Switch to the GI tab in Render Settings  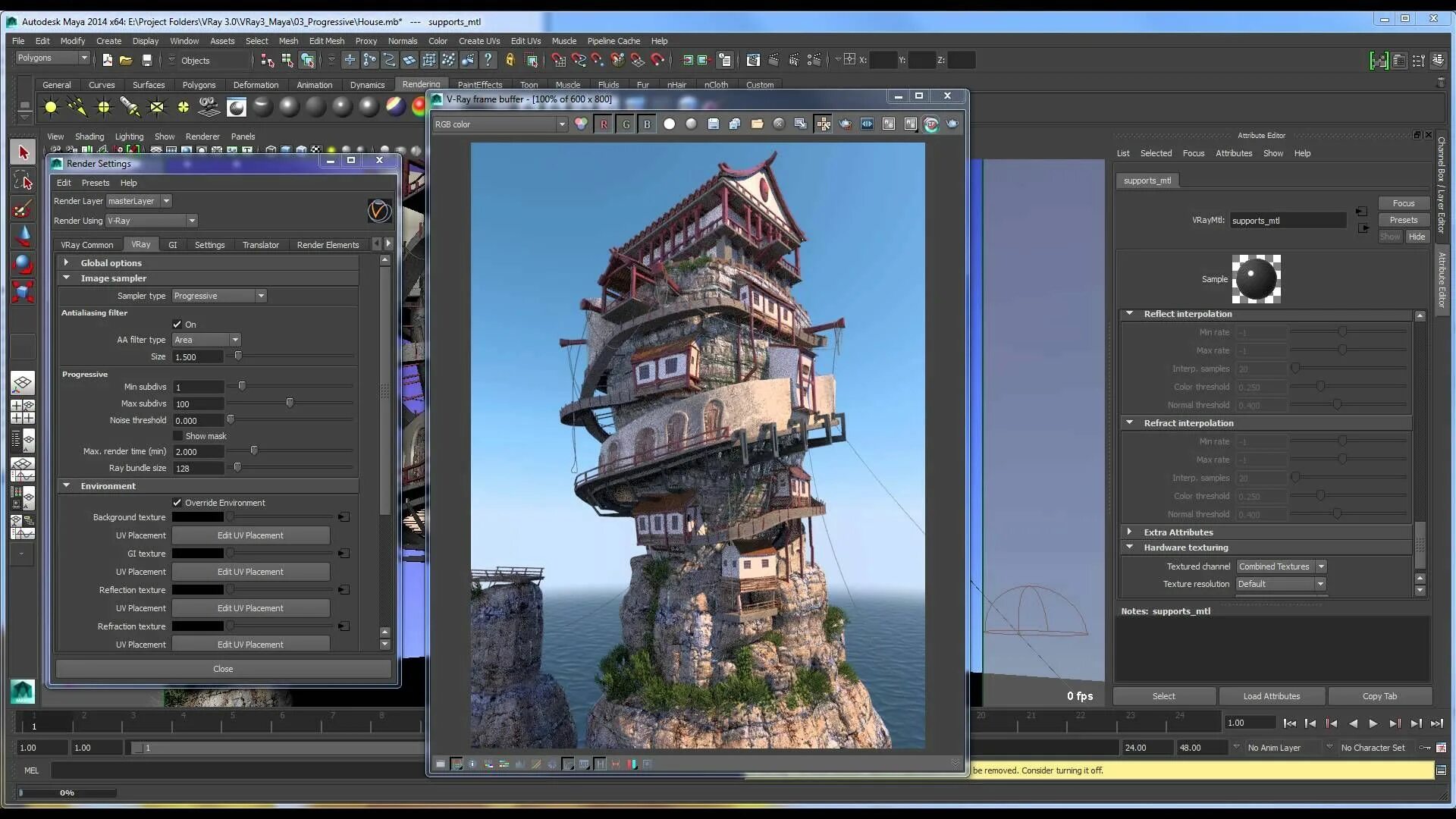pyautogui.click(x=173, y=245)
